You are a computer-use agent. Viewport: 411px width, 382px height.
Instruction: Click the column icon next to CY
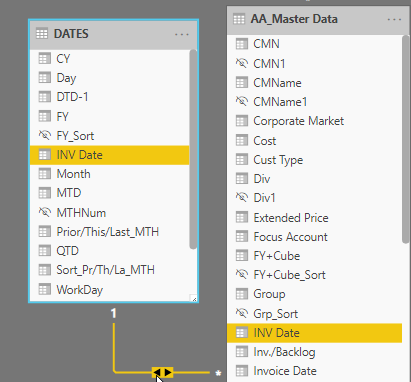click(45, 58)
